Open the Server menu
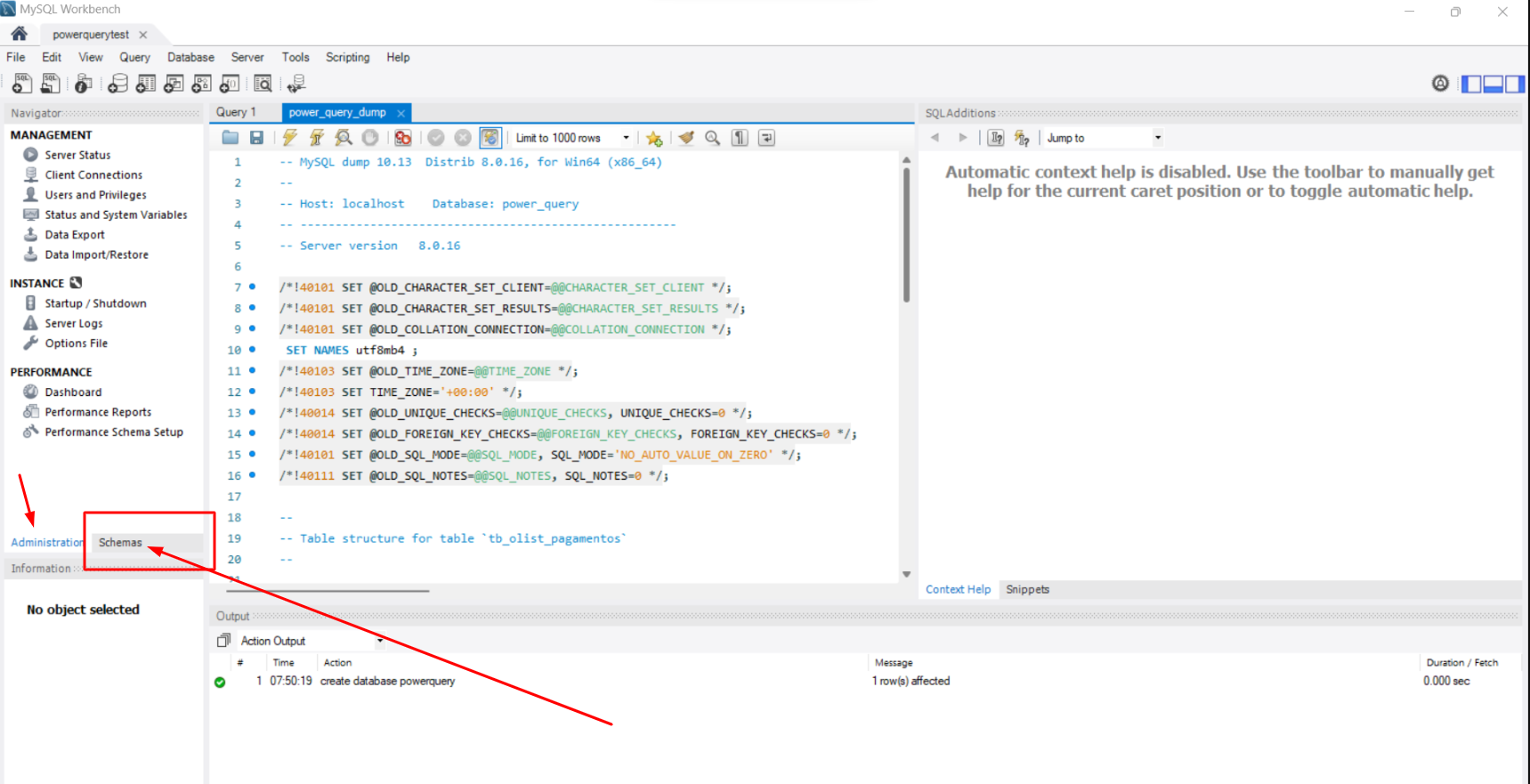This screenshot has width=1530, height=784. click(x=247, y=57)
